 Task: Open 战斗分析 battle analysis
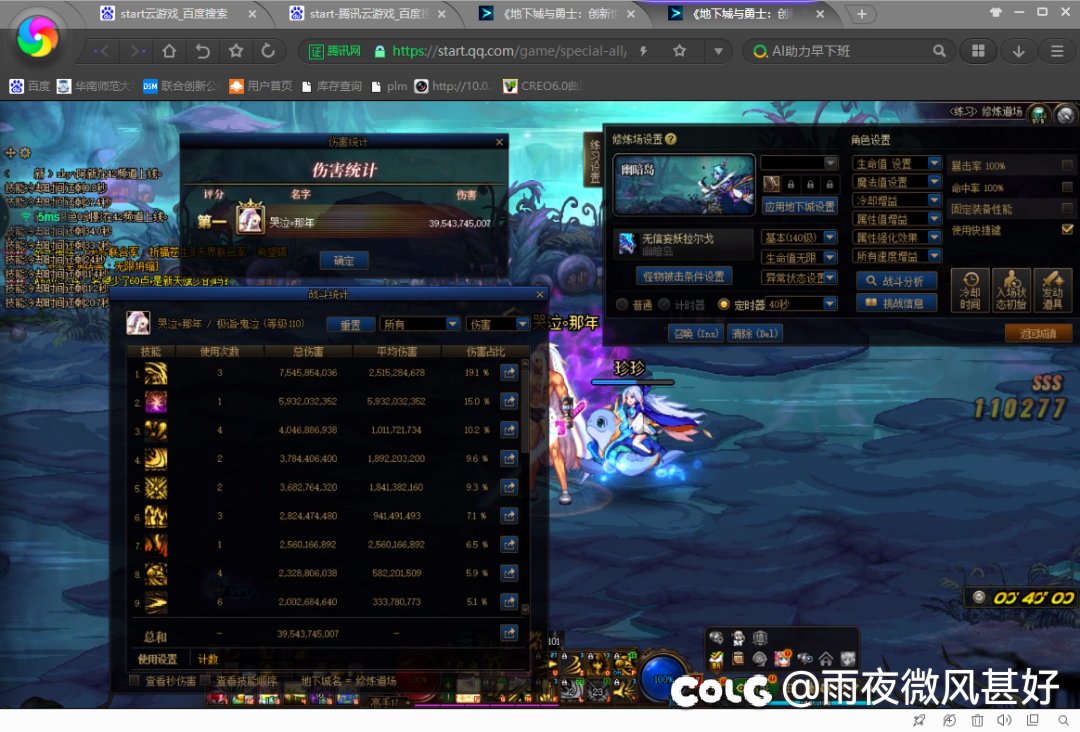(x=897, y=281)
